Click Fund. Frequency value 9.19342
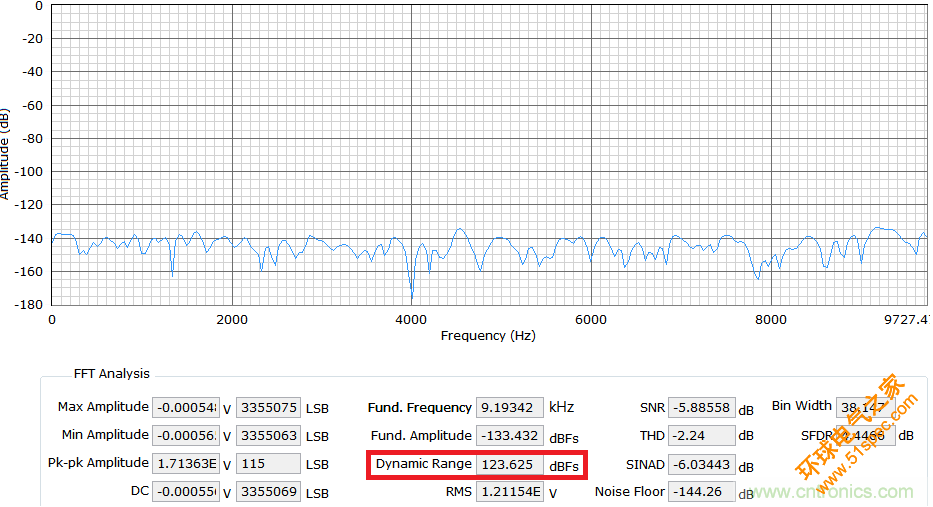The image size is (933, 507). [510, 408]
